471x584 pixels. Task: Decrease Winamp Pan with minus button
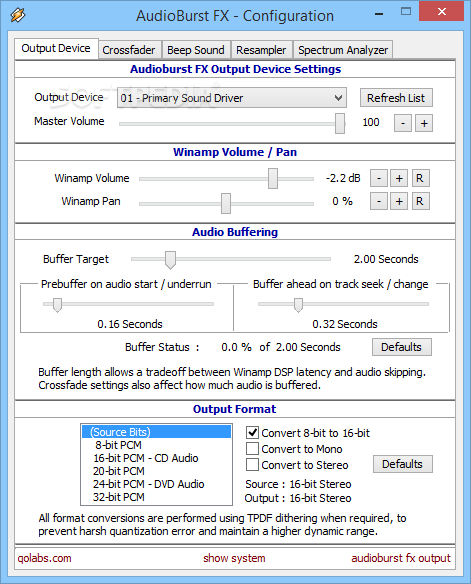tap(379, 201)
